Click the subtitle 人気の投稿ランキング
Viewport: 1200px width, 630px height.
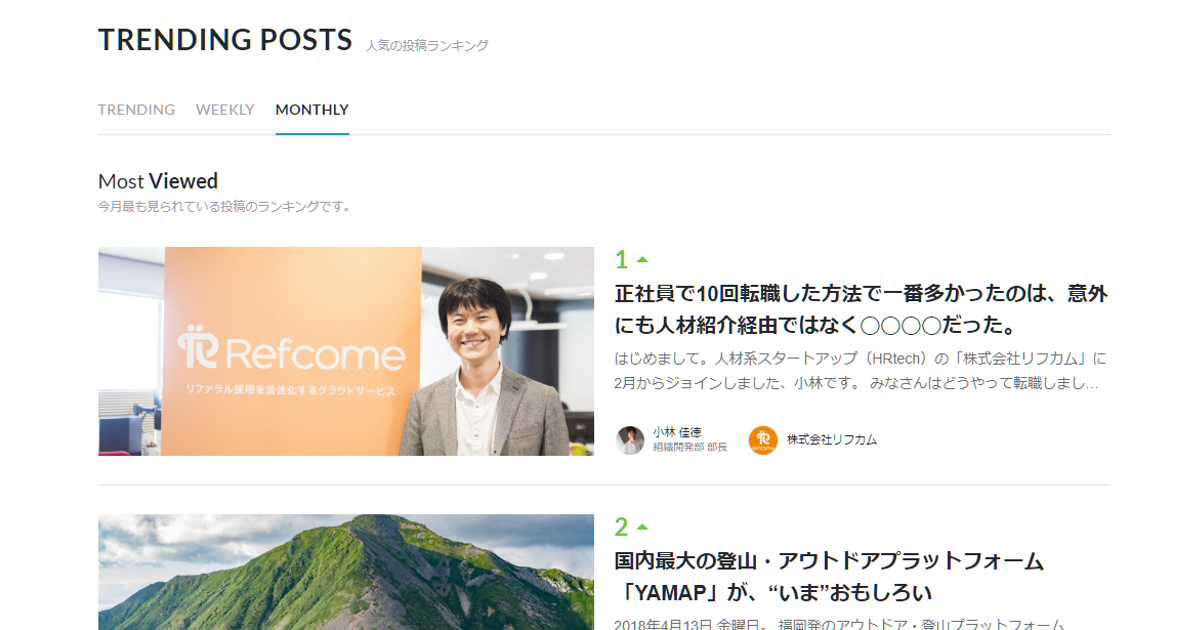pos(427,46)
